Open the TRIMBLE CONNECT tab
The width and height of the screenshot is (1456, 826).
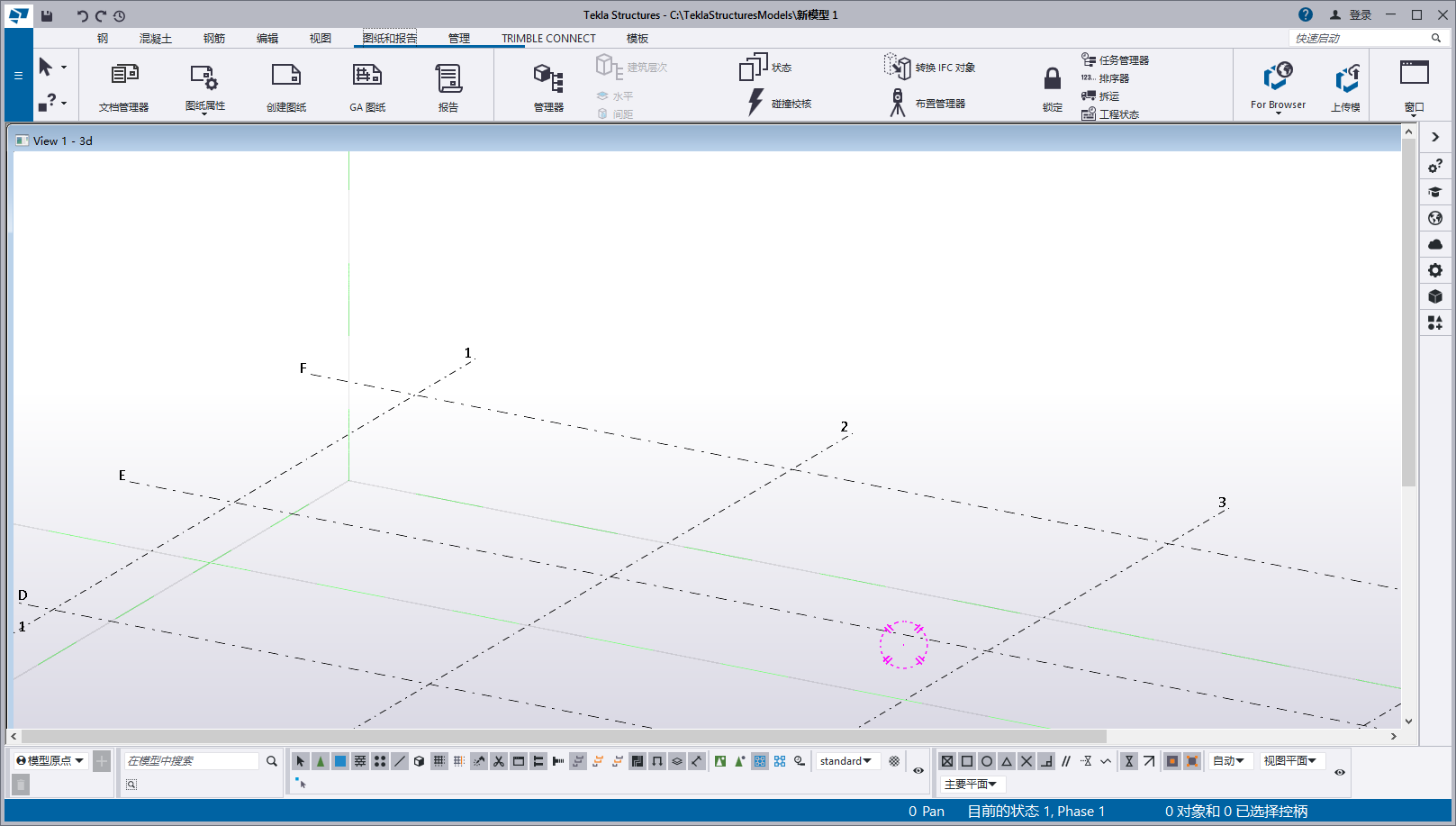click(548, 39)
